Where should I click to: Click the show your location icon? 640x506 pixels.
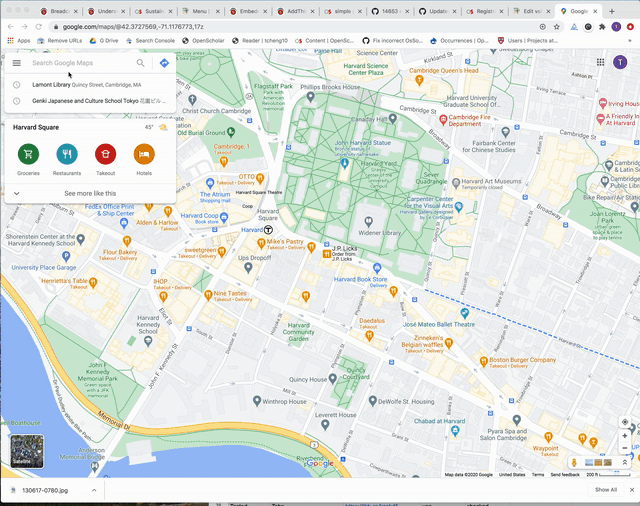click(x=625, y=422)
